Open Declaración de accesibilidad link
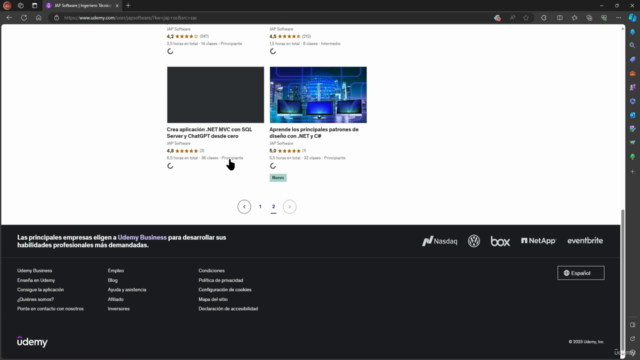Image resolution: width=640 pixels, height=360 pixels. coord(228,309)
